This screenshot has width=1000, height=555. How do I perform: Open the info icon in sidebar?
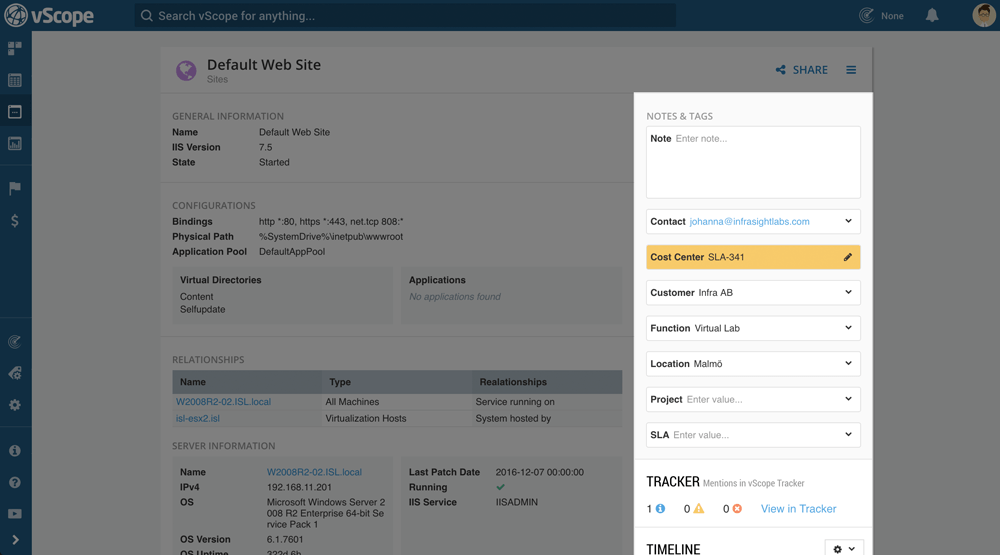pos(15,451)
